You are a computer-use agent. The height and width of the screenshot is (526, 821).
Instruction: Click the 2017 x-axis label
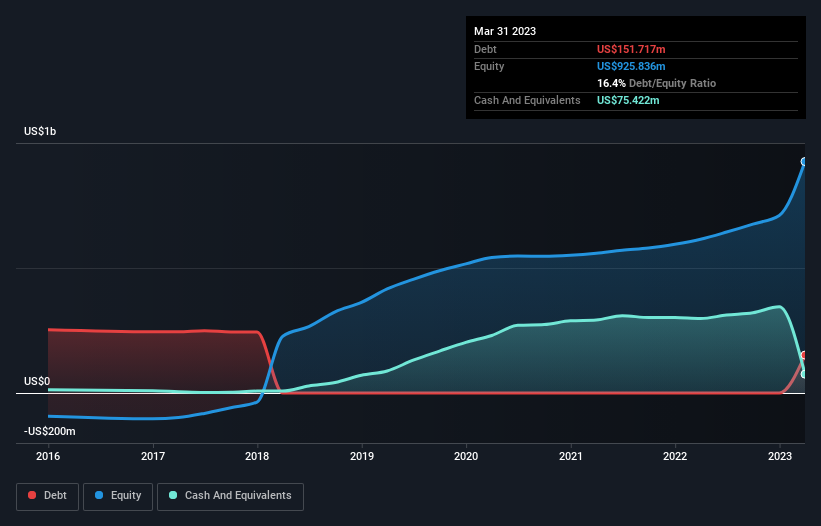click(x=153, y=456)
